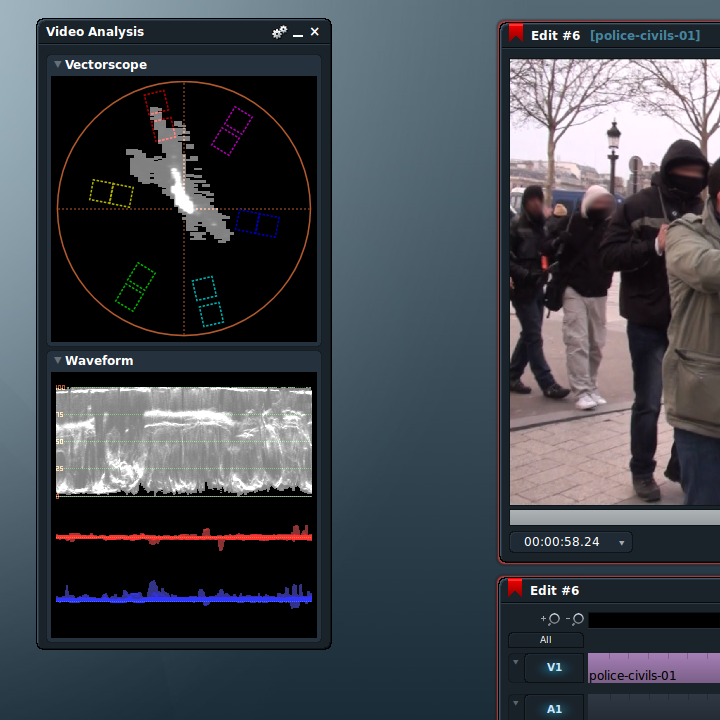This screenshot has width=720, height=720.
Task: Click the black timeline overview strip
Action: pyautogui.click(x=654, y=620)
